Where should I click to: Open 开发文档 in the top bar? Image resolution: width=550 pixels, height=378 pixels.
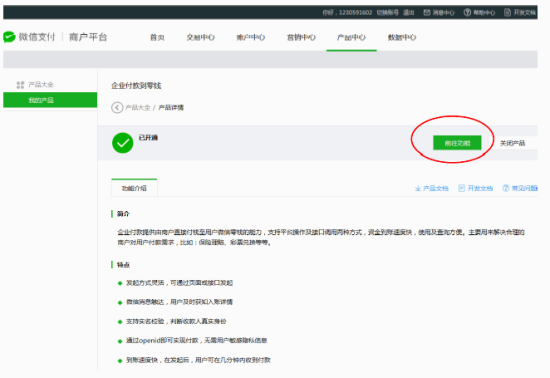[524, 13]
